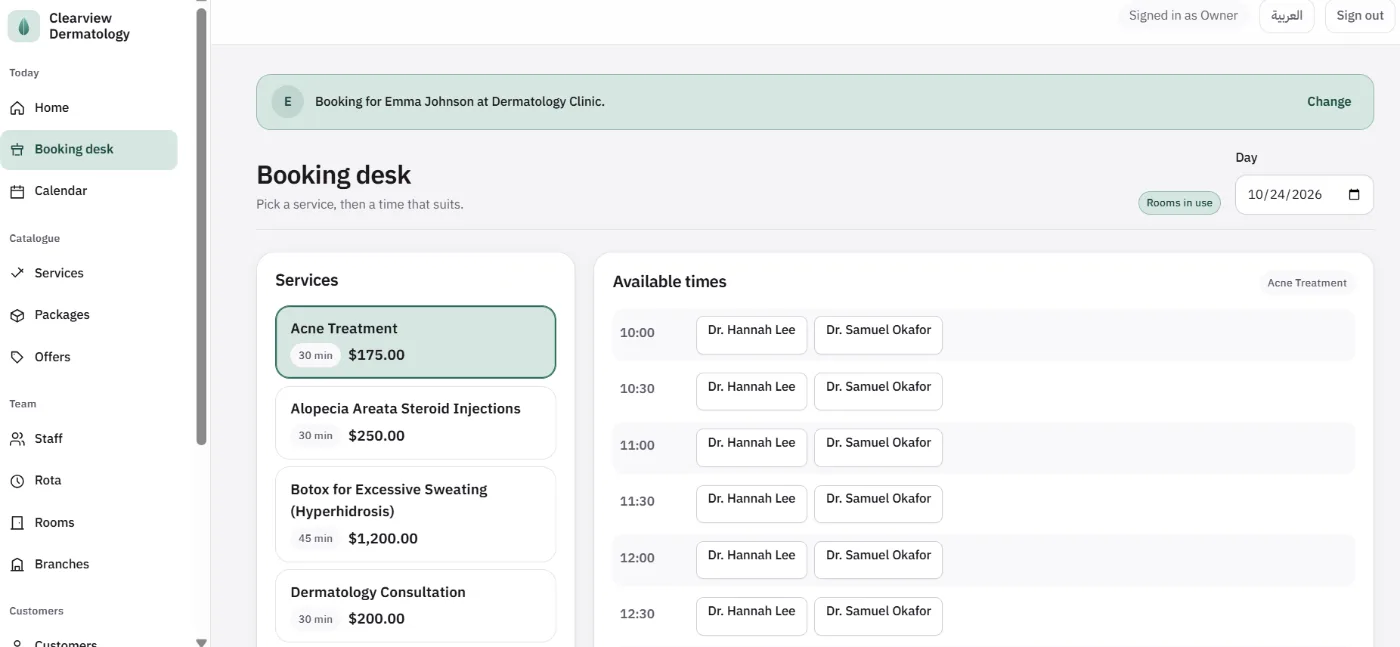Book Dr. Samuel Okafor at 10:30
The width and height of the screenshot is (1400, 647).
pyautogui.click(x=878, y=391)
